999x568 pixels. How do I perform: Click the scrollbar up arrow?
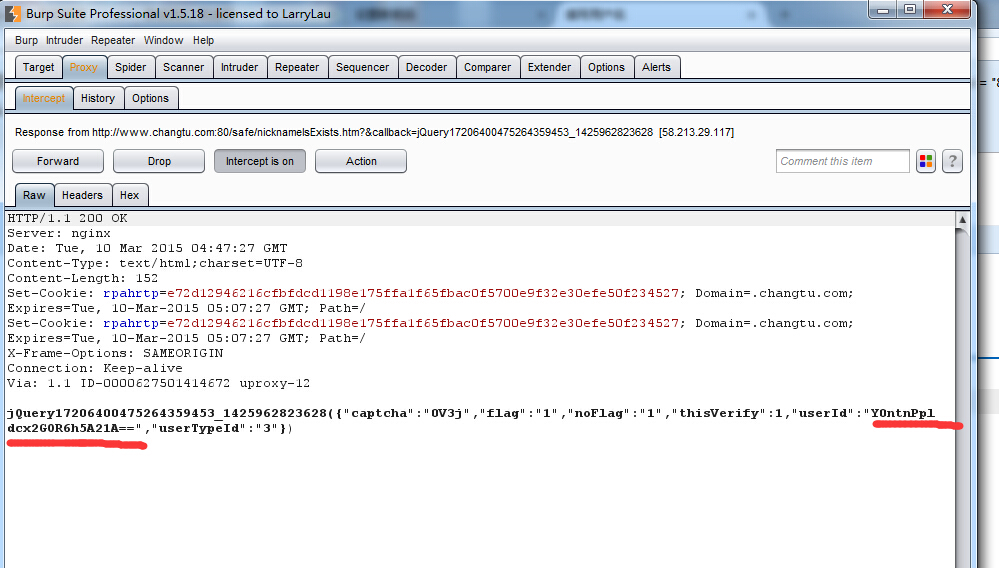[962, 219]
